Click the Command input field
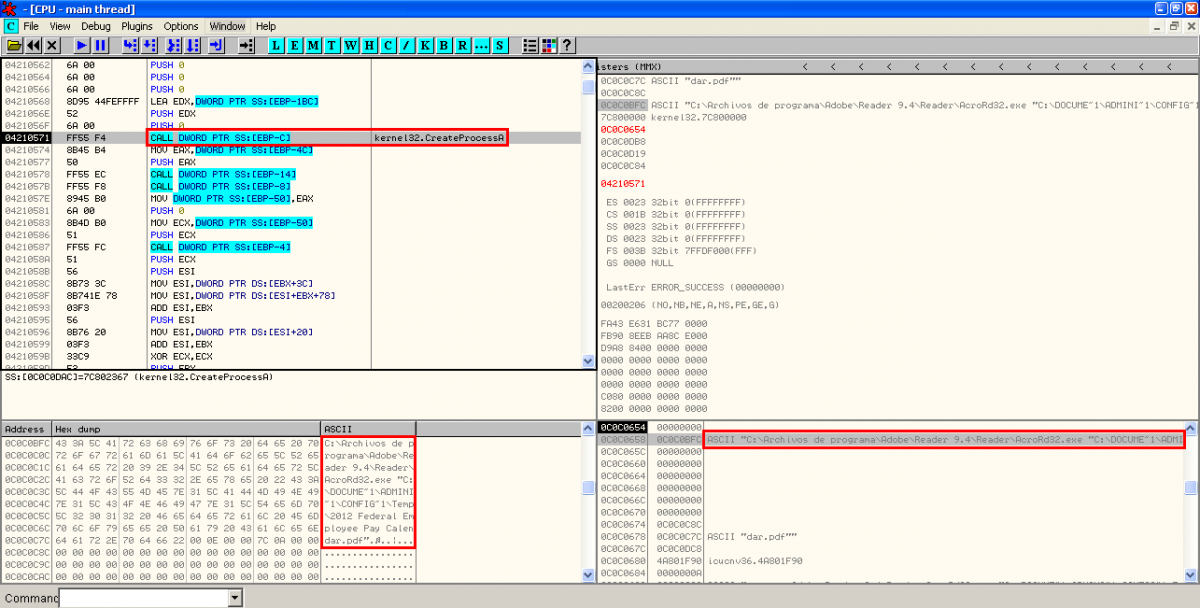Screen dimensions: 1200x608 point(143,598)
